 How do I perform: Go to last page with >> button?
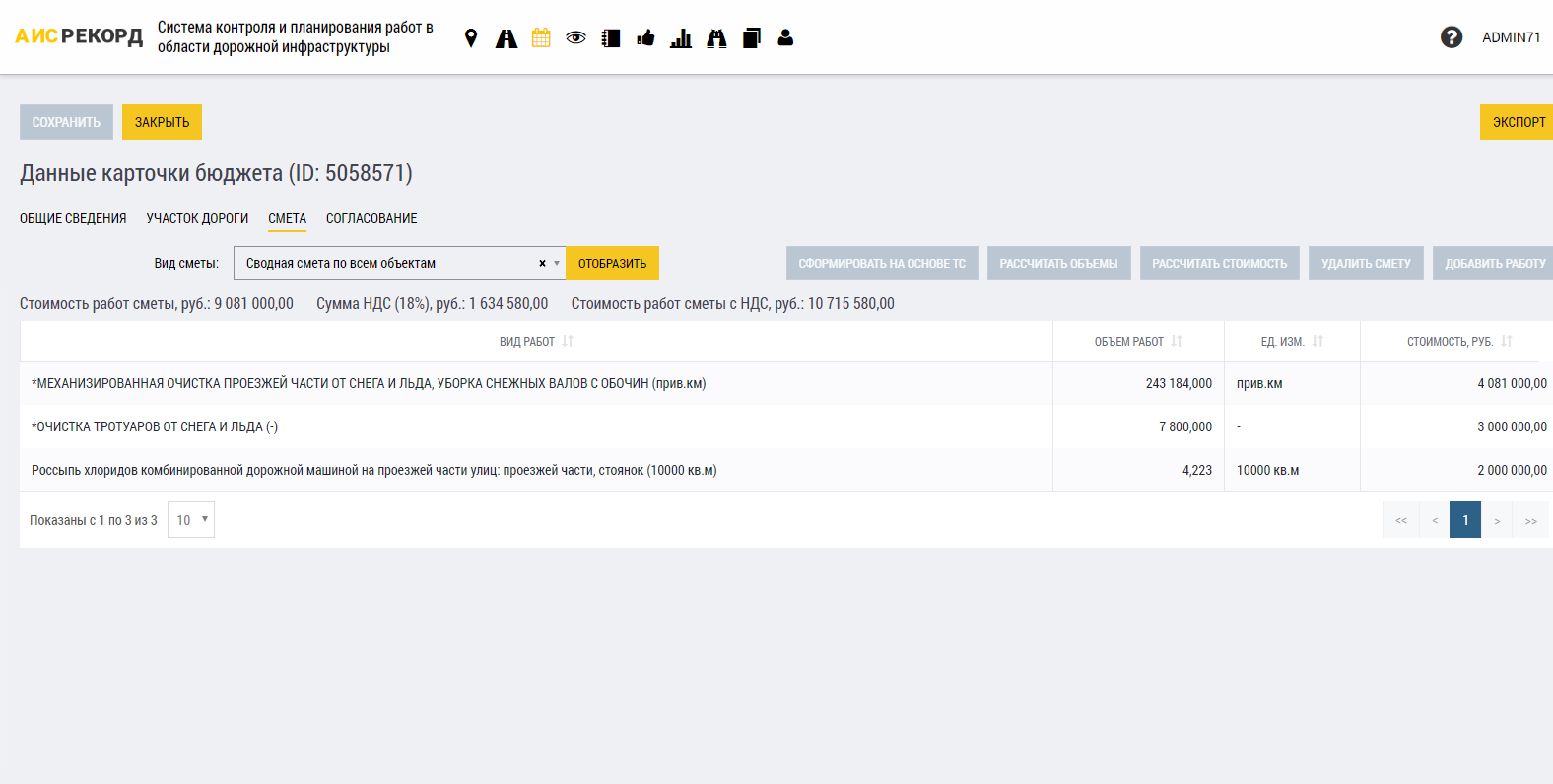(x=1530, y=520)
